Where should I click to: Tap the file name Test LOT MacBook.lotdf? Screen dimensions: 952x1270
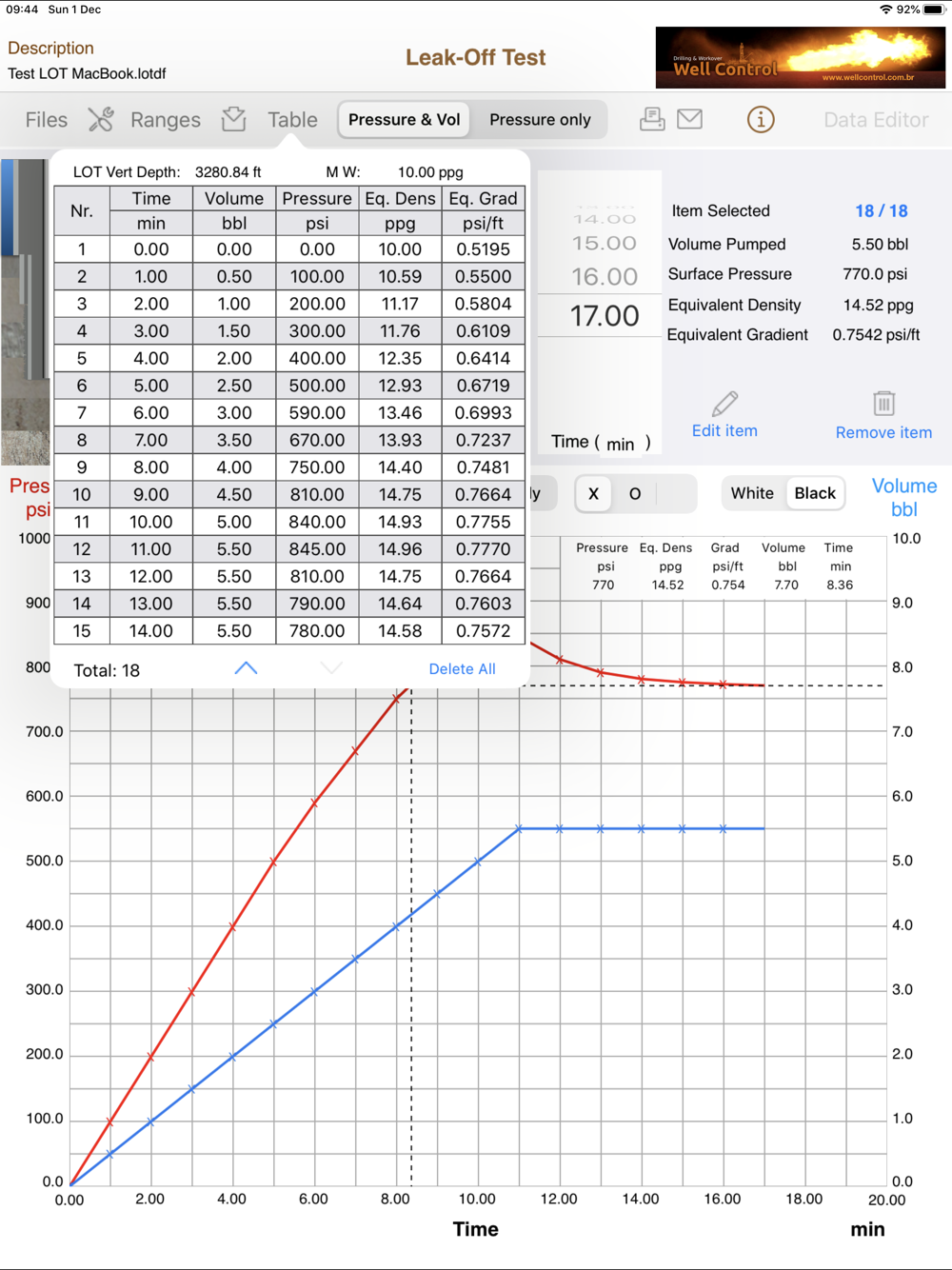(87, 73)
